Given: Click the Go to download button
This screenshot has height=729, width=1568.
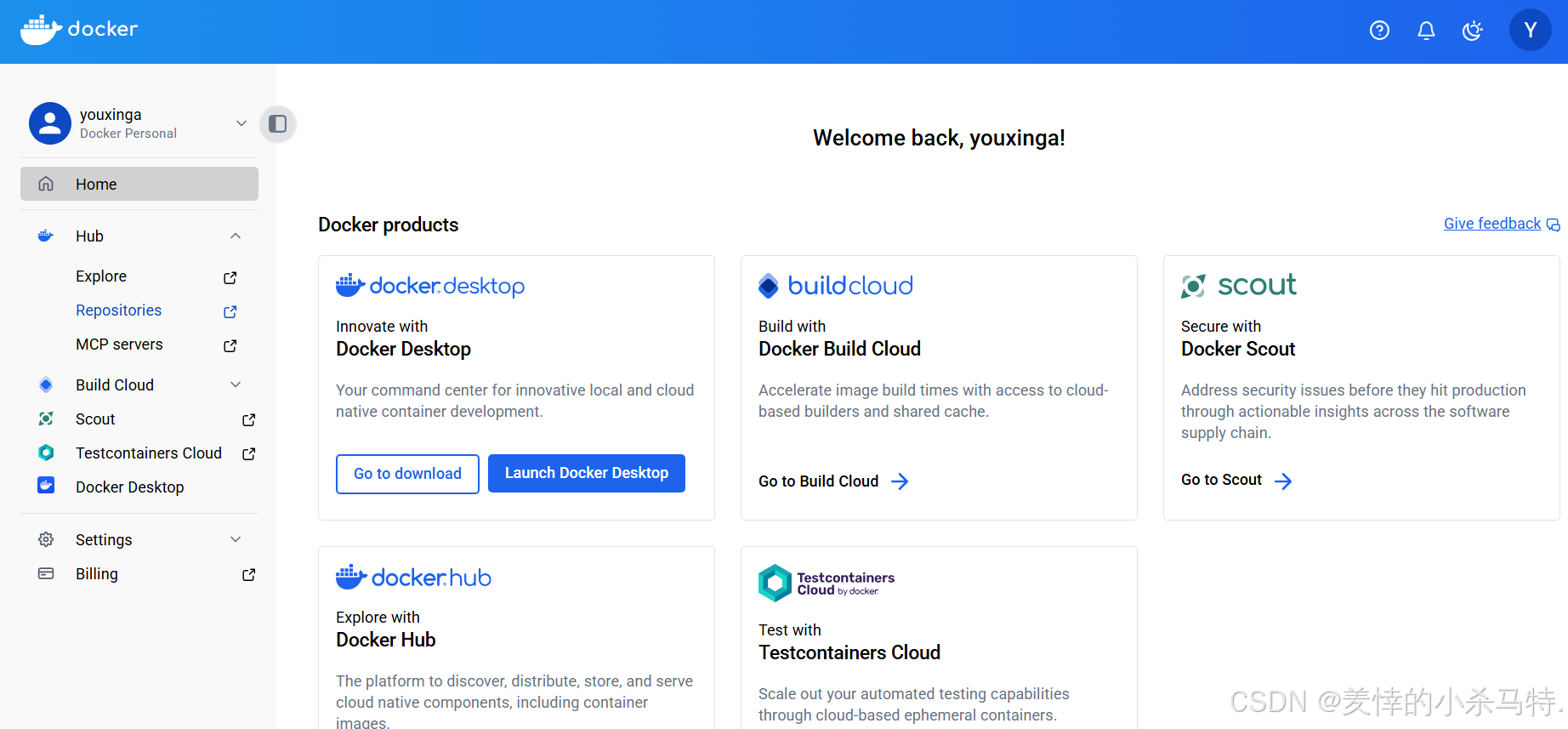Looking at the screenshot, I should pos(407,474).
